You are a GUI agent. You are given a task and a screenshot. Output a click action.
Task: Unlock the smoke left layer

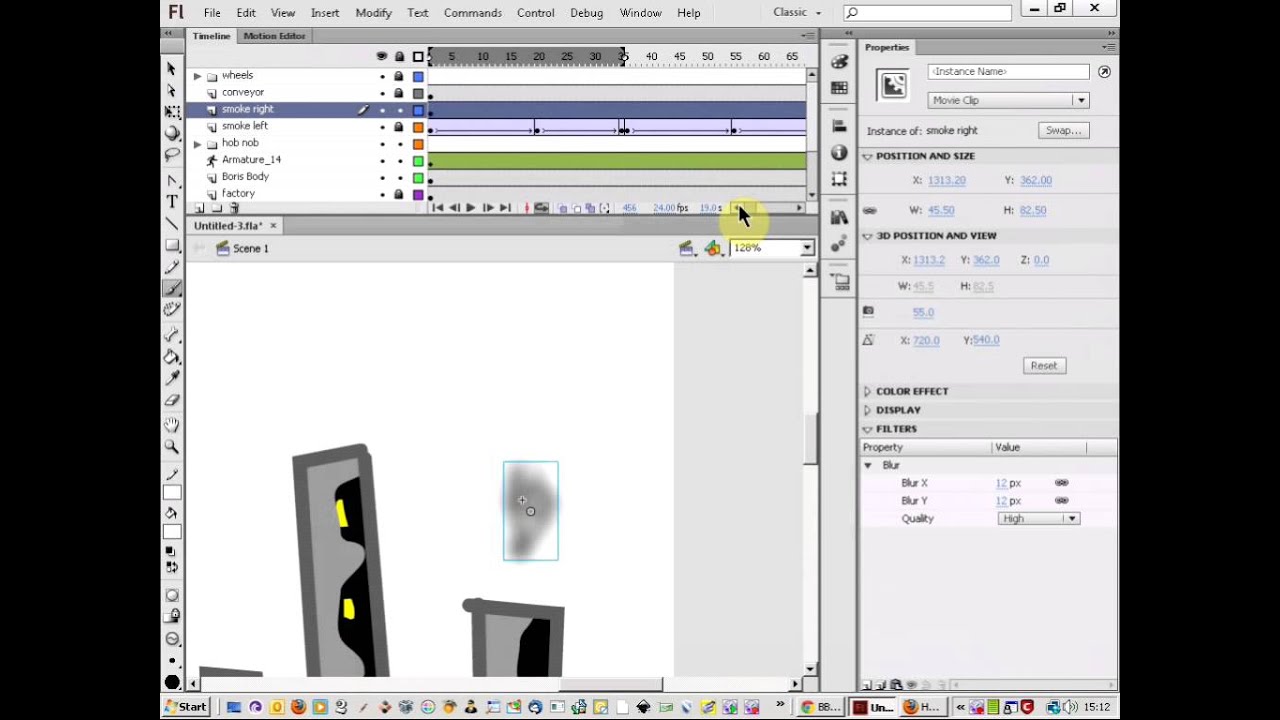click(x=399, y=127)
